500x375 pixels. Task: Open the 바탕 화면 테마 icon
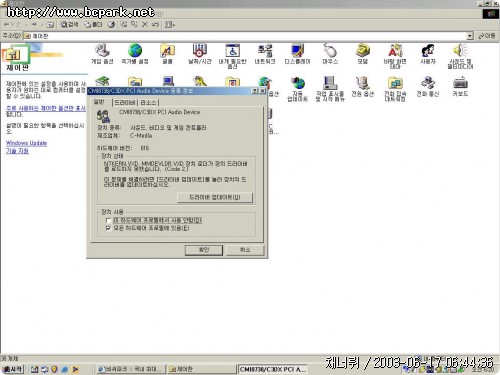point(395,56)
